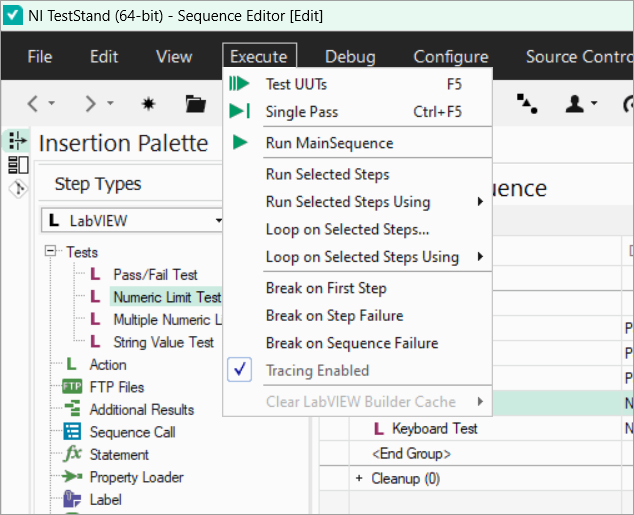This screenshot has height=515, width=634.
Task: Click the Sequence Call step icon
Action: [x=72, y=431]
